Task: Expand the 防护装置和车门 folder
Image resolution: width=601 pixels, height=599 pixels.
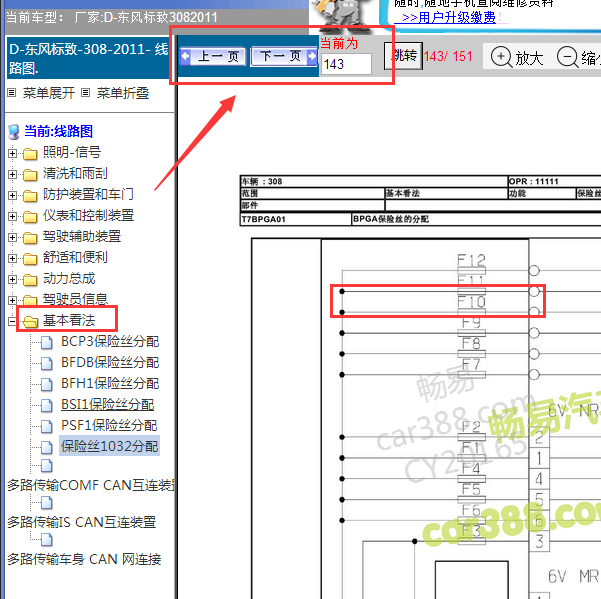Action: 12,195
